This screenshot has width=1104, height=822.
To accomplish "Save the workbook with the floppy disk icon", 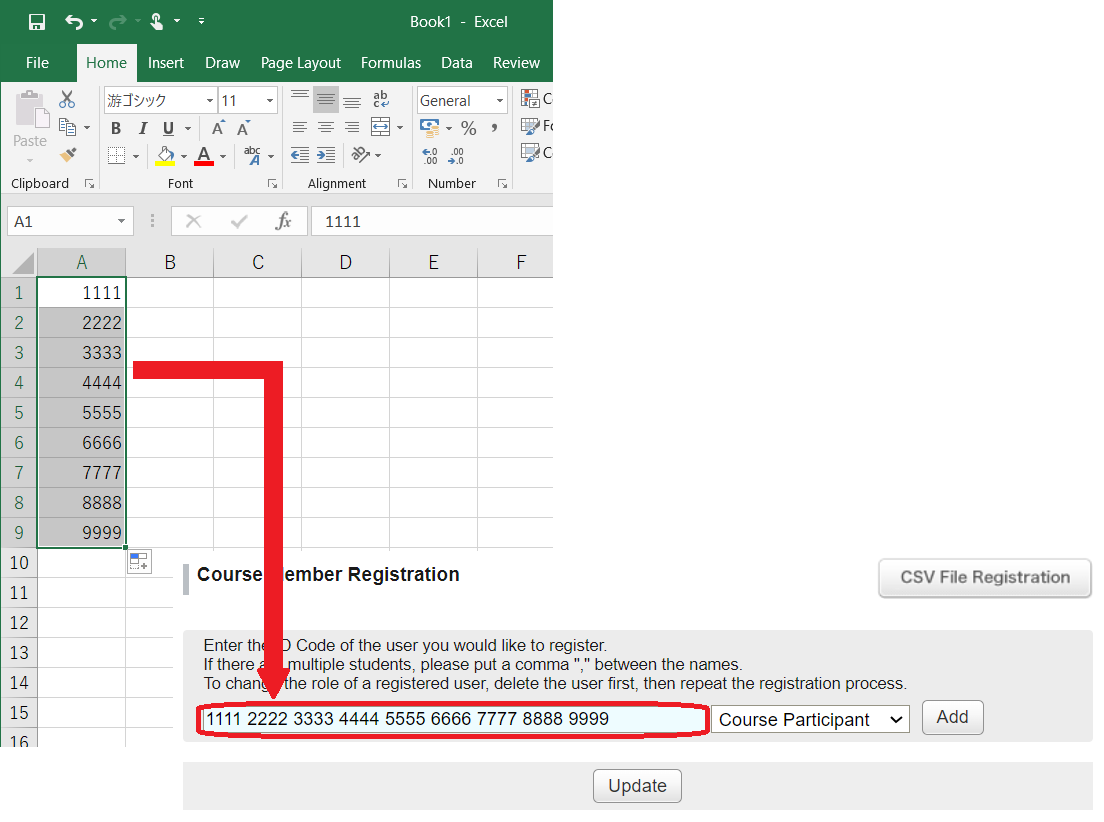I will click(x=37, y=22).
